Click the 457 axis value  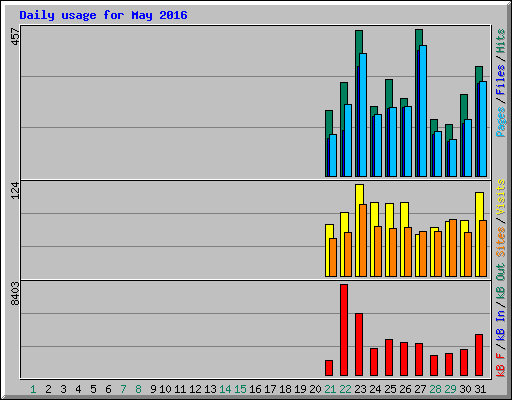tap(15, 37)
